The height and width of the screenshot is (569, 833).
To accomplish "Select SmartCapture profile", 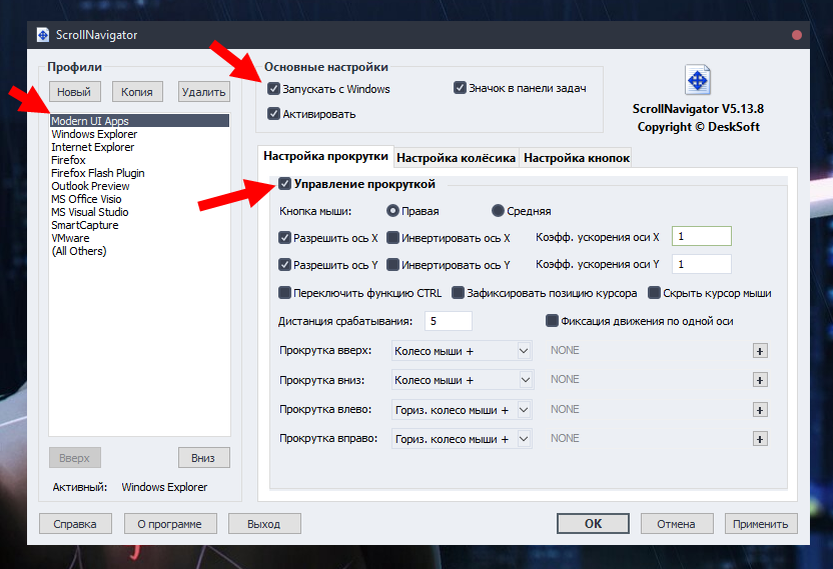I will (139, 225).
